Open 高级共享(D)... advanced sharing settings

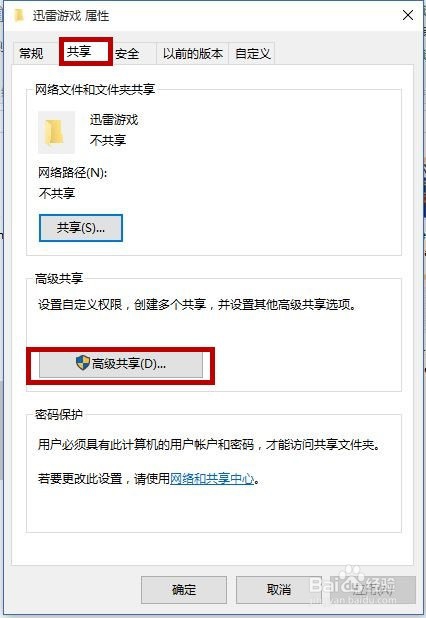click(x=121, y=365)
